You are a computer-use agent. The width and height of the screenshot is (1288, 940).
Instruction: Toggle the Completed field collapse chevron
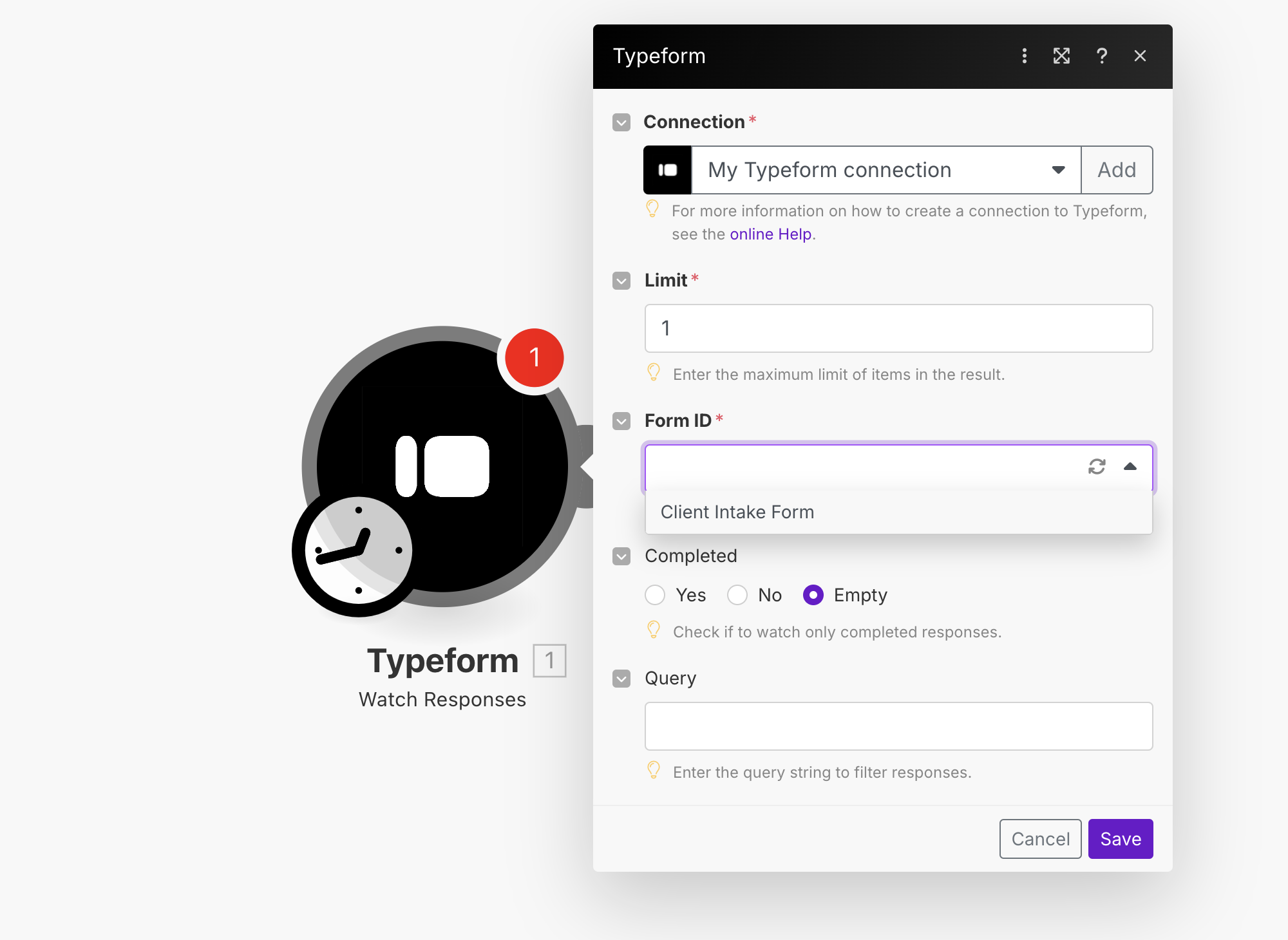621,556
